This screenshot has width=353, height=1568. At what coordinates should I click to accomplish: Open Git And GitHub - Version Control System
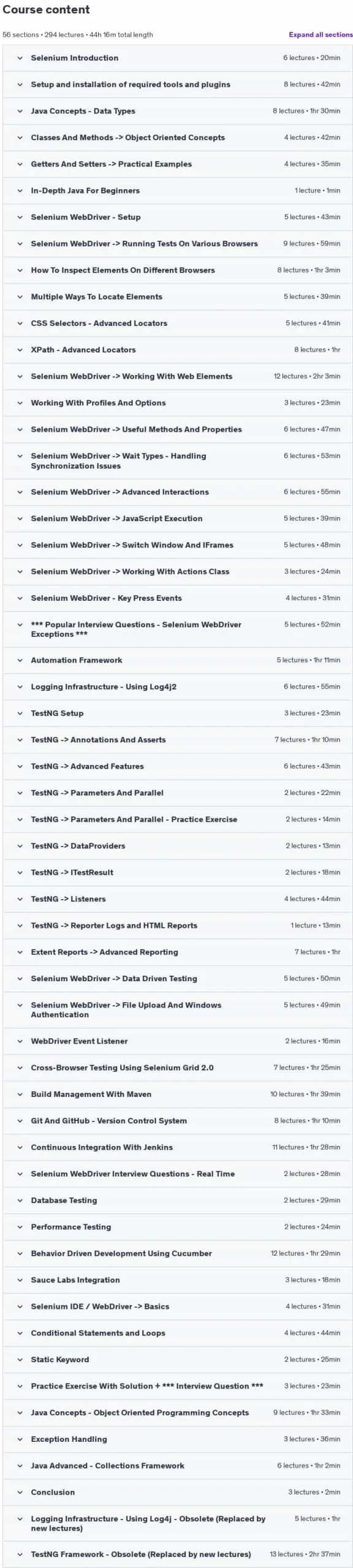point(178,1121)
